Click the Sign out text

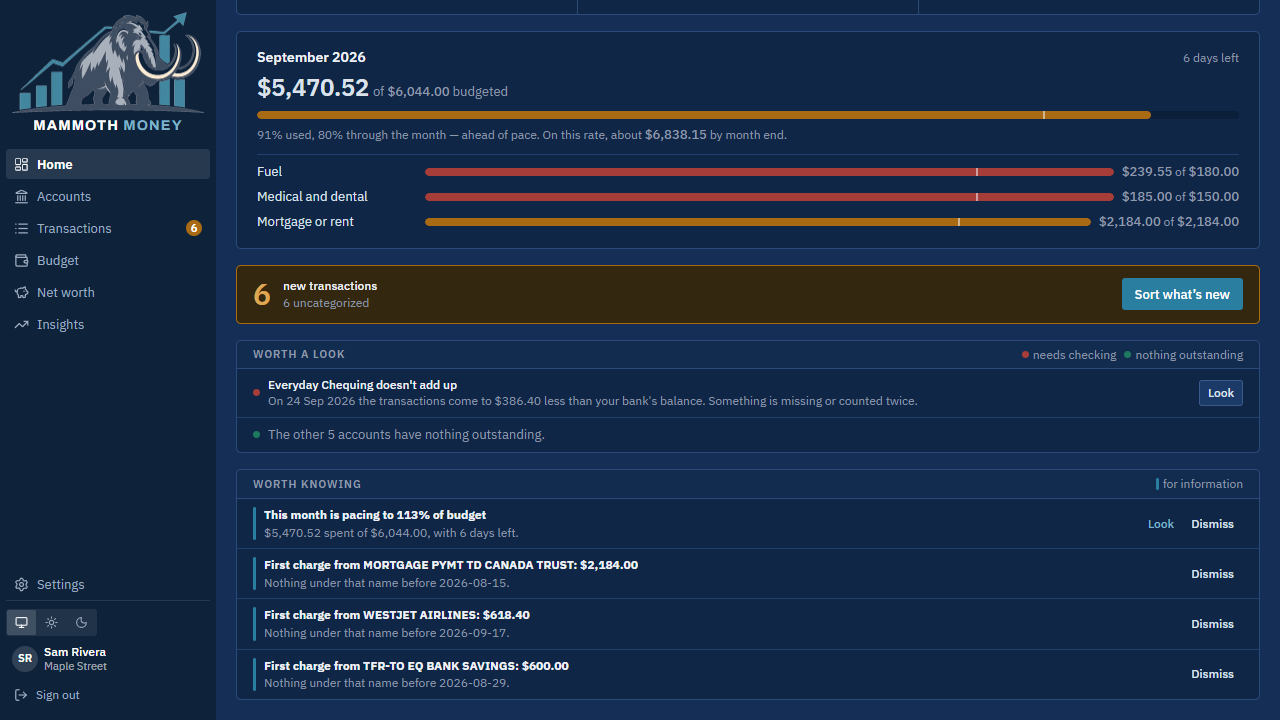(x=58, y=695)
